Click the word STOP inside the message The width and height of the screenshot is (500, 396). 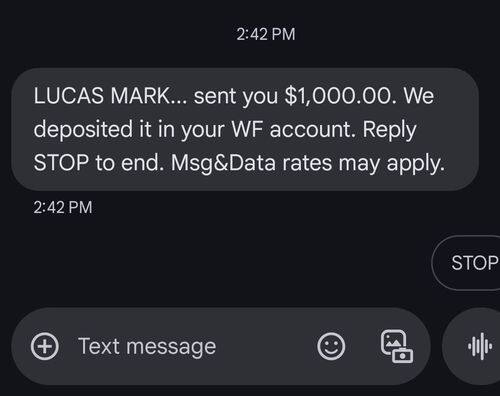point(61,163)
